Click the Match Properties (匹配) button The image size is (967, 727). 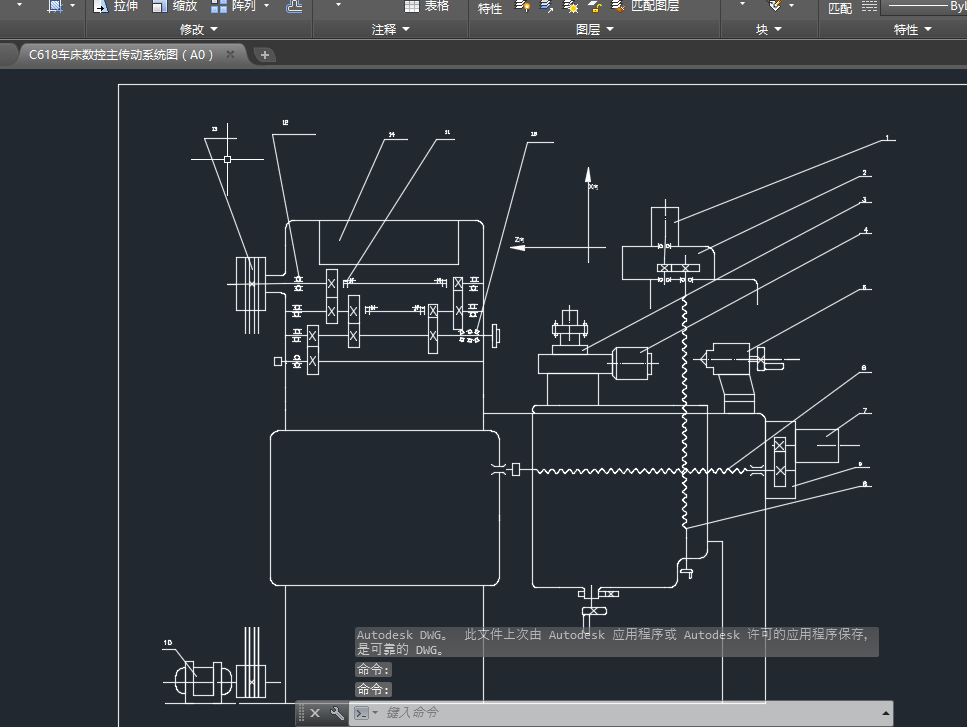click(x=840, y=7)
